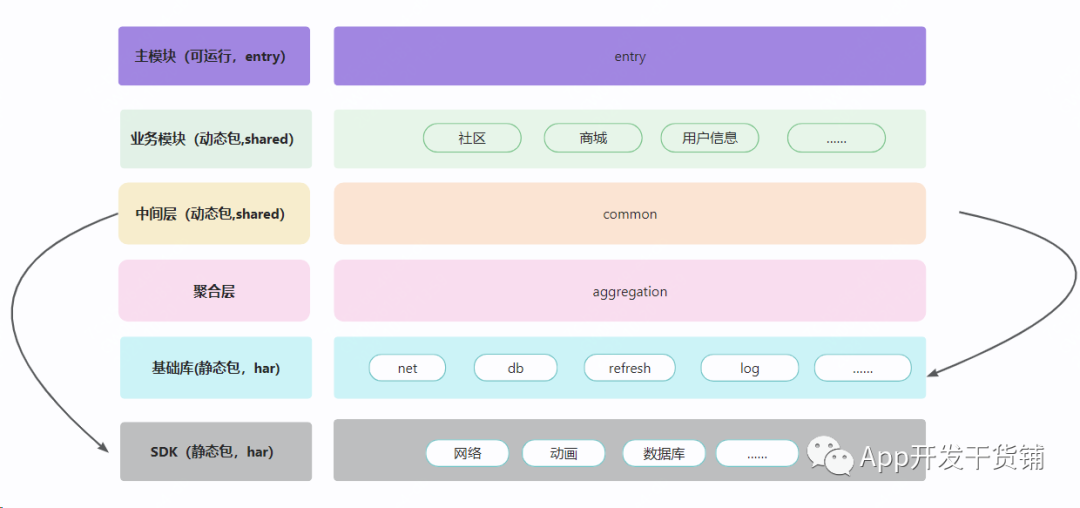Select the 基础库(静态包，har) label box

(216, 368)
